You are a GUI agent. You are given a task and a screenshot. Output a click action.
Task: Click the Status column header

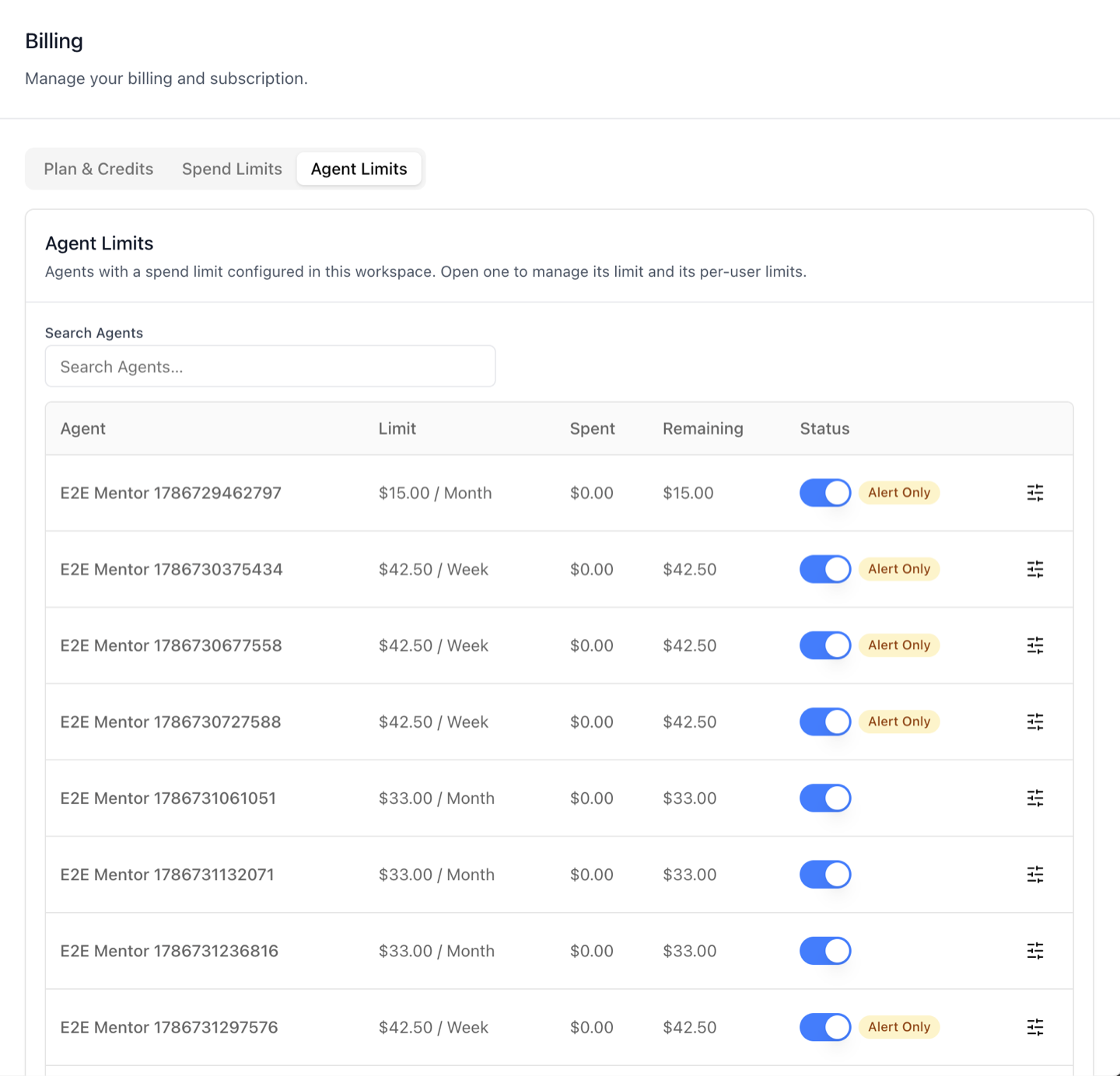pos(825,428)
